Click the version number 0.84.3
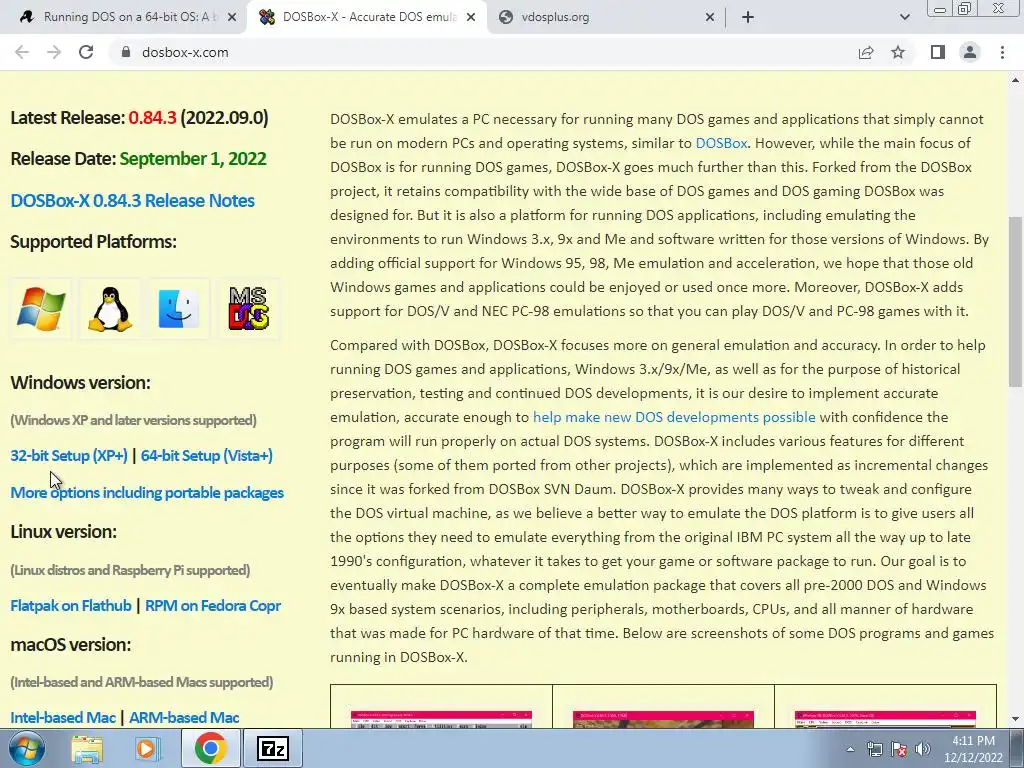Viewport: 1024px width, 768px height. [152, 118]
